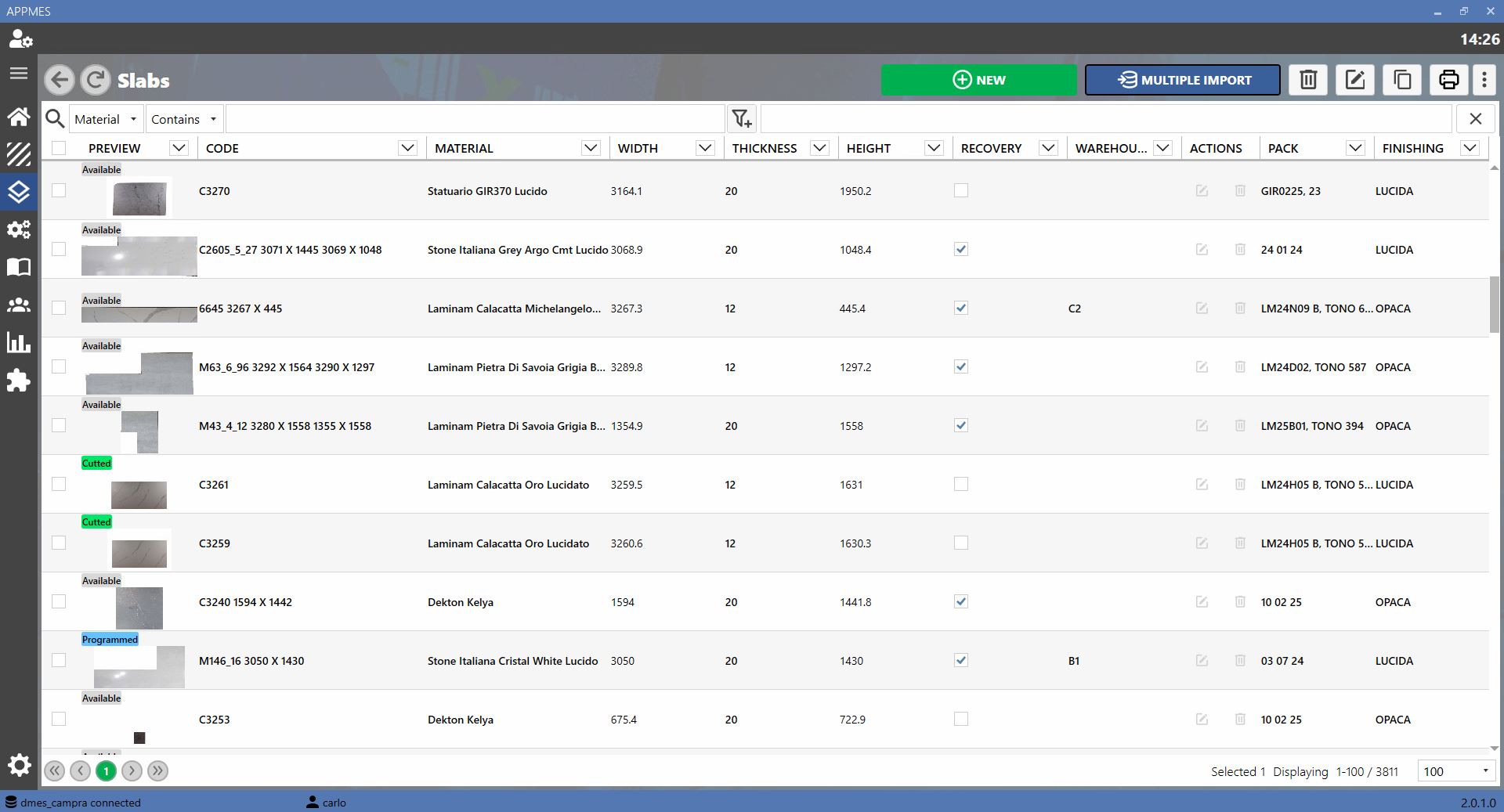Click the printer icon

click(x=1449, y=80)
